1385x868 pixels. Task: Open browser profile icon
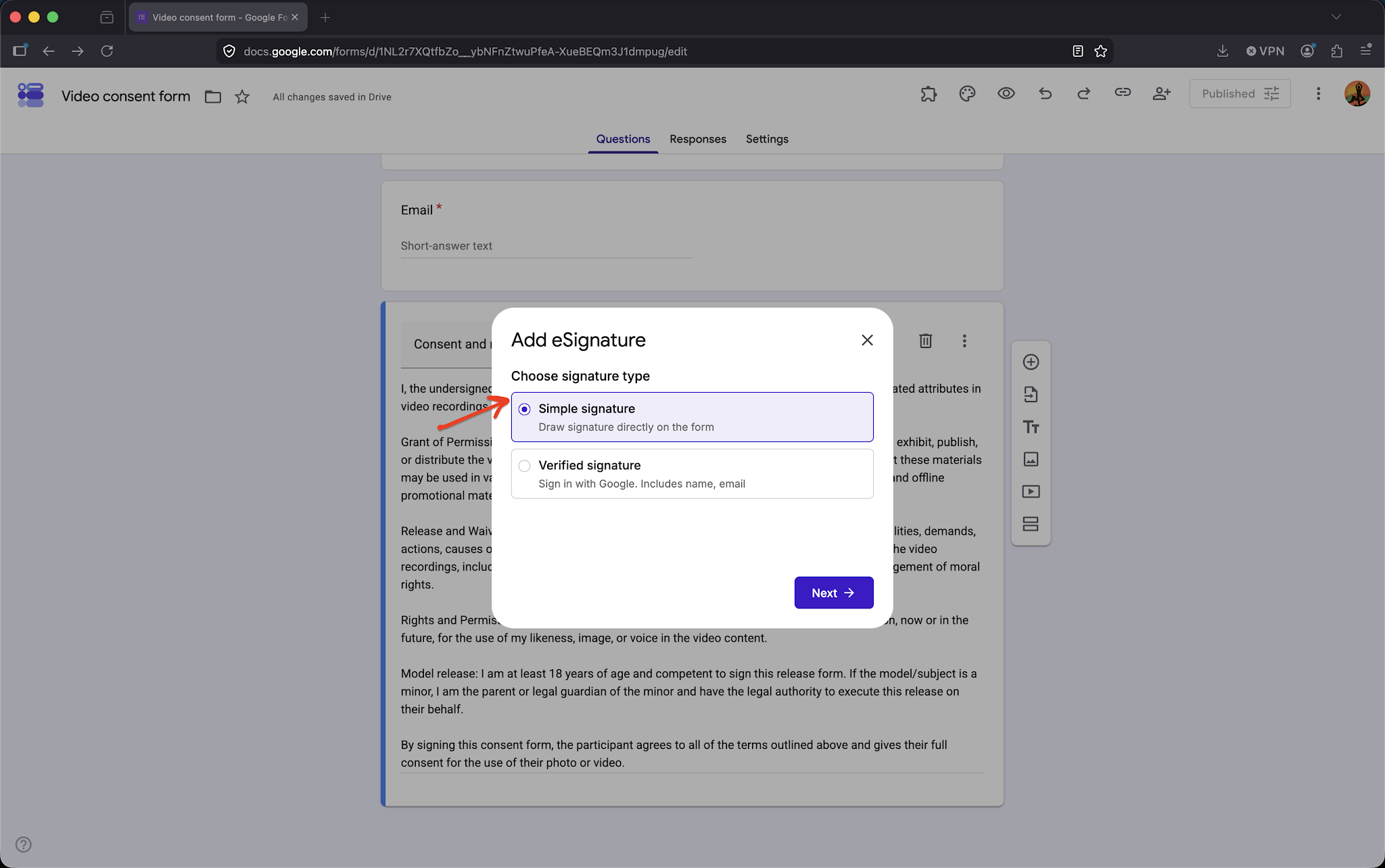pos(1307,51)
